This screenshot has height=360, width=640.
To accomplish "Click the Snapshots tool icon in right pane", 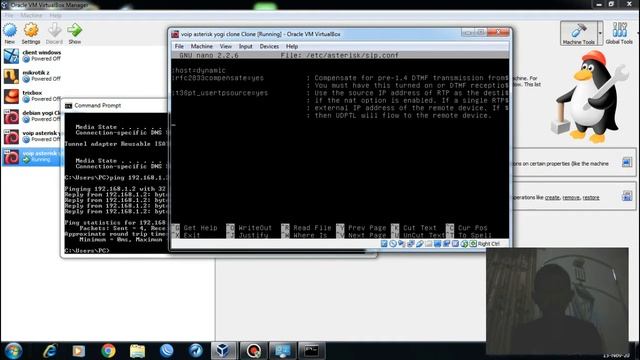I will 627,196.
